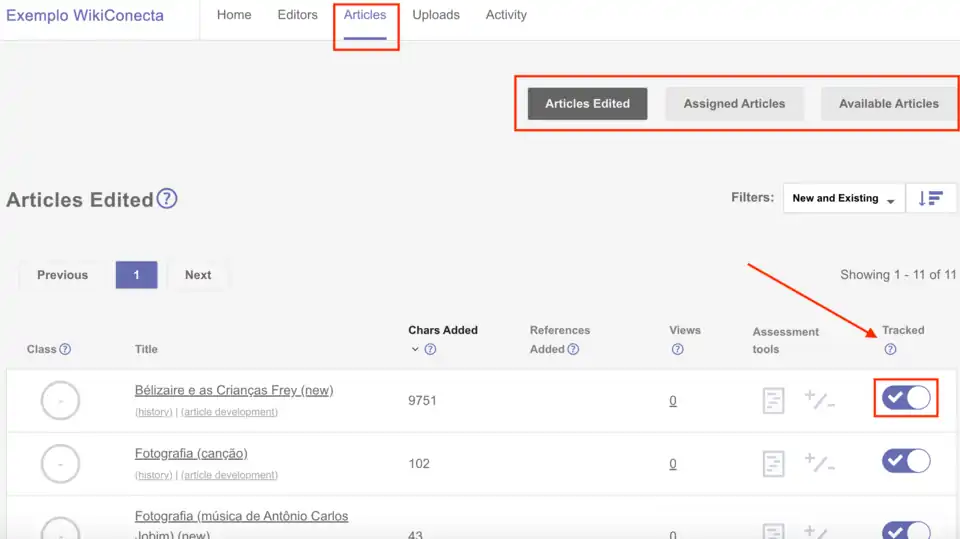Go to the Next page of results

198,275
